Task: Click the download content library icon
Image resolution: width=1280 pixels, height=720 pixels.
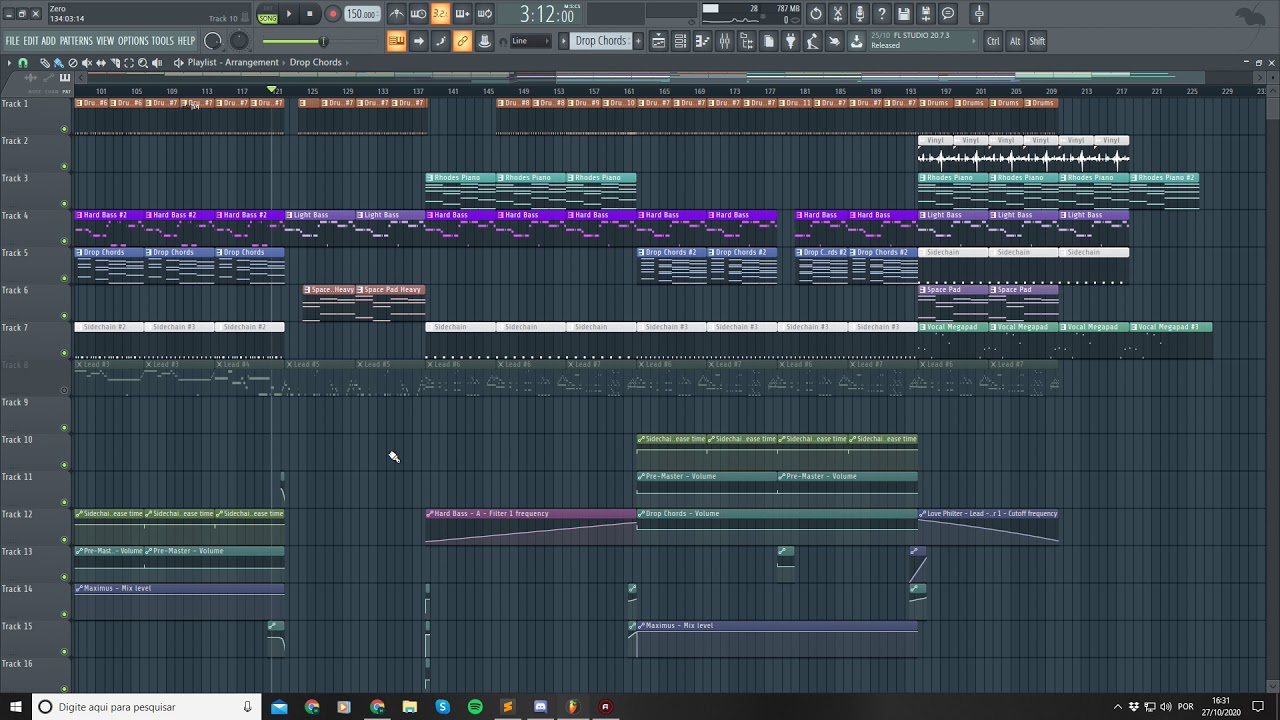Action: [x=857, y=41]
